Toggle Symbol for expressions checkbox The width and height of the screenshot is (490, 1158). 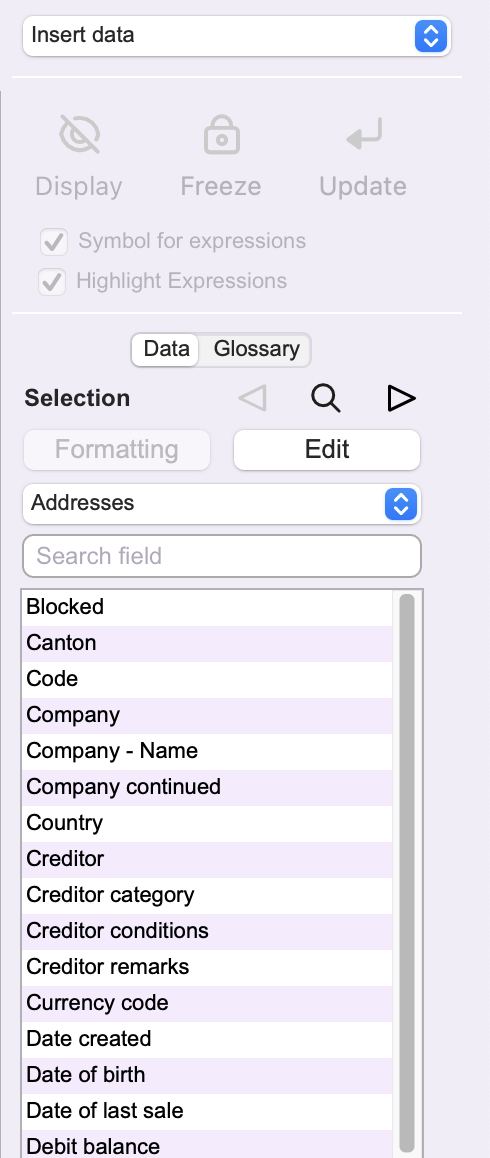point(53,241)
